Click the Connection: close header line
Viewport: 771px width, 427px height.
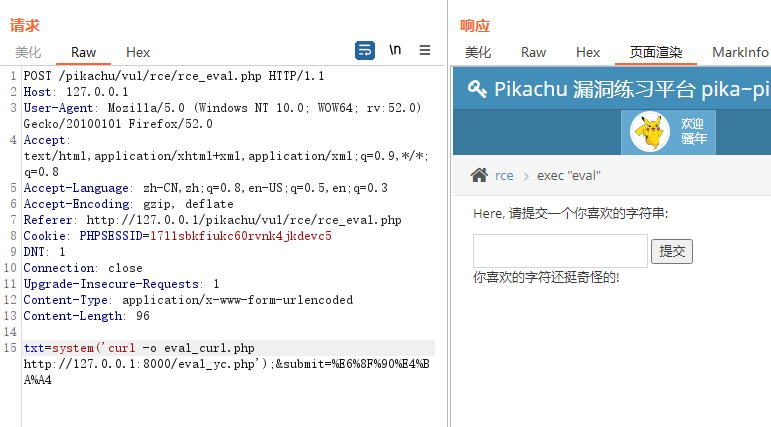pyautogui.click(x=83, y=268)
